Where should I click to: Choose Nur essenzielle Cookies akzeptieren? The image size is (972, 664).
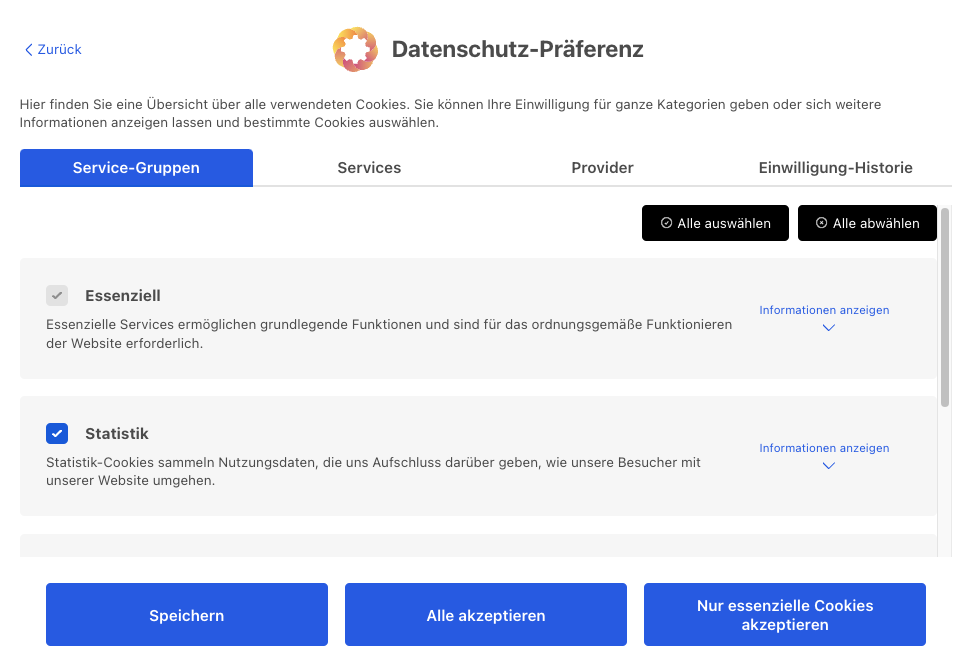coord(785,615)
